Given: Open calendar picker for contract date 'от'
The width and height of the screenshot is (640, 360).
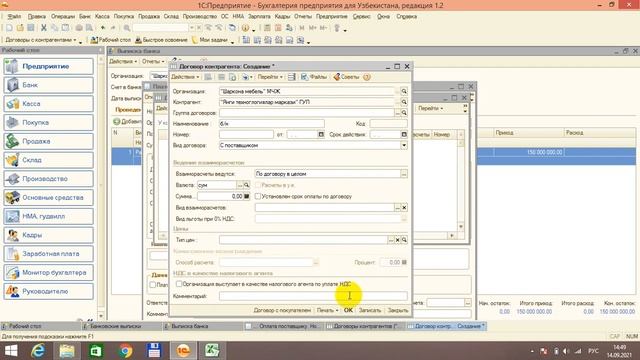Looking at the screenshot, I should (321, 134).
